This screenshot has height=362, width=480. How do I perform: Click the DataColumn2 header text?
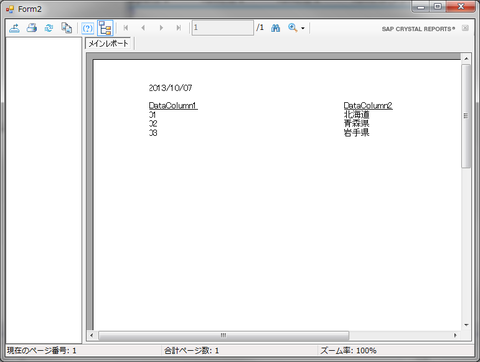(x=368, y=106)
